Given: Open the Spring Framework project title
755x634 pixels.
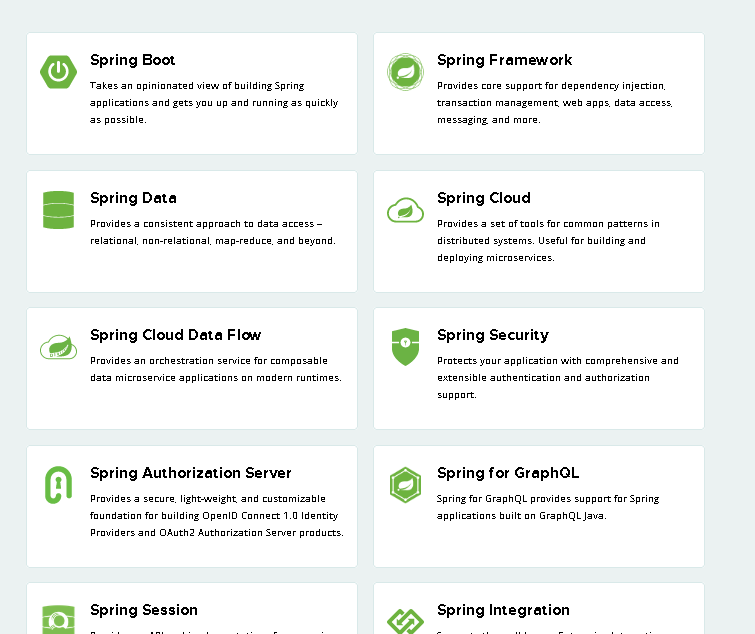Looking at the screenshot, I should [505, 60].
